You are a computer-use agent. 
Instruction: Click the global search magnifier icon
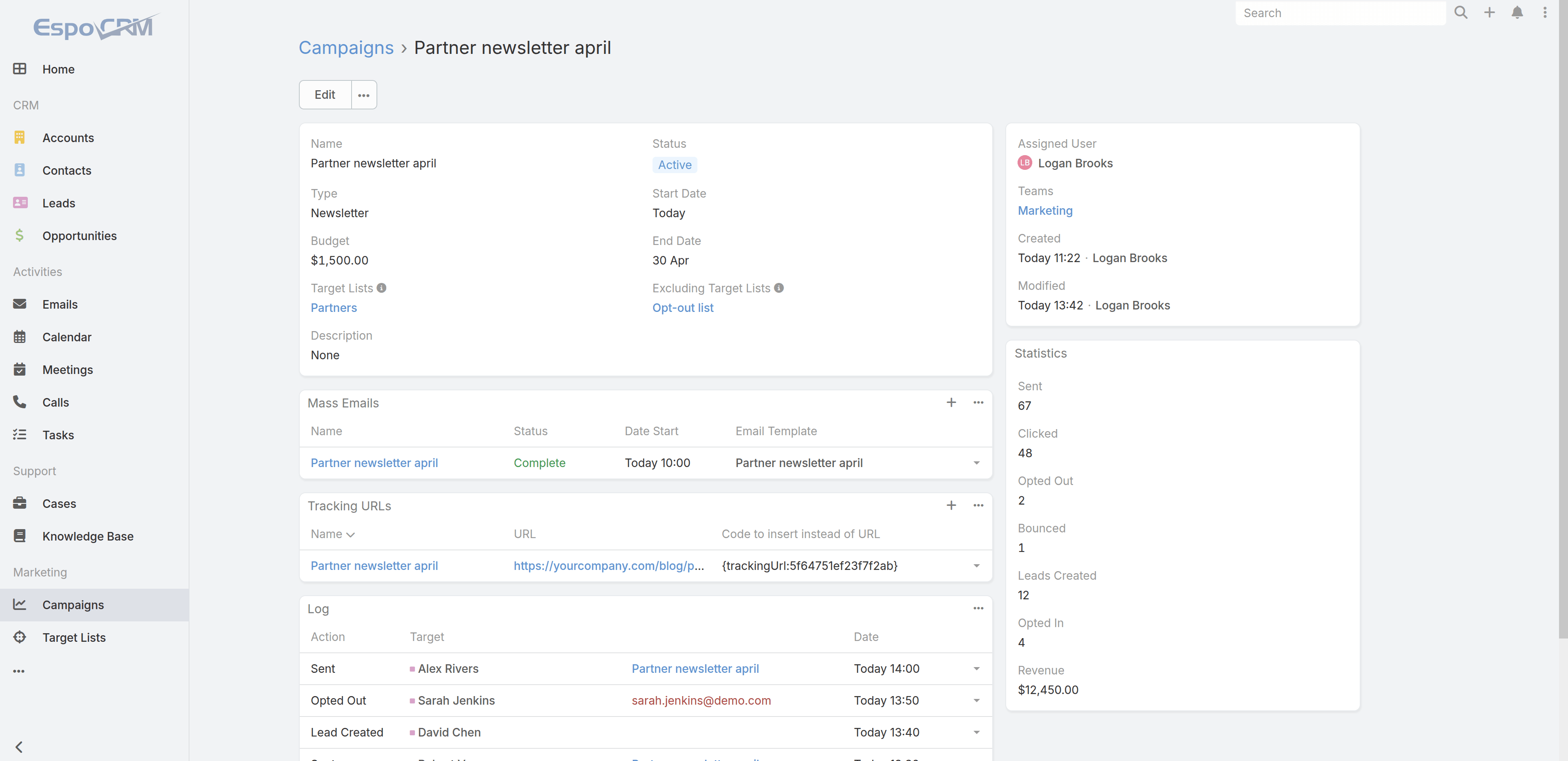click(1461, 12)
